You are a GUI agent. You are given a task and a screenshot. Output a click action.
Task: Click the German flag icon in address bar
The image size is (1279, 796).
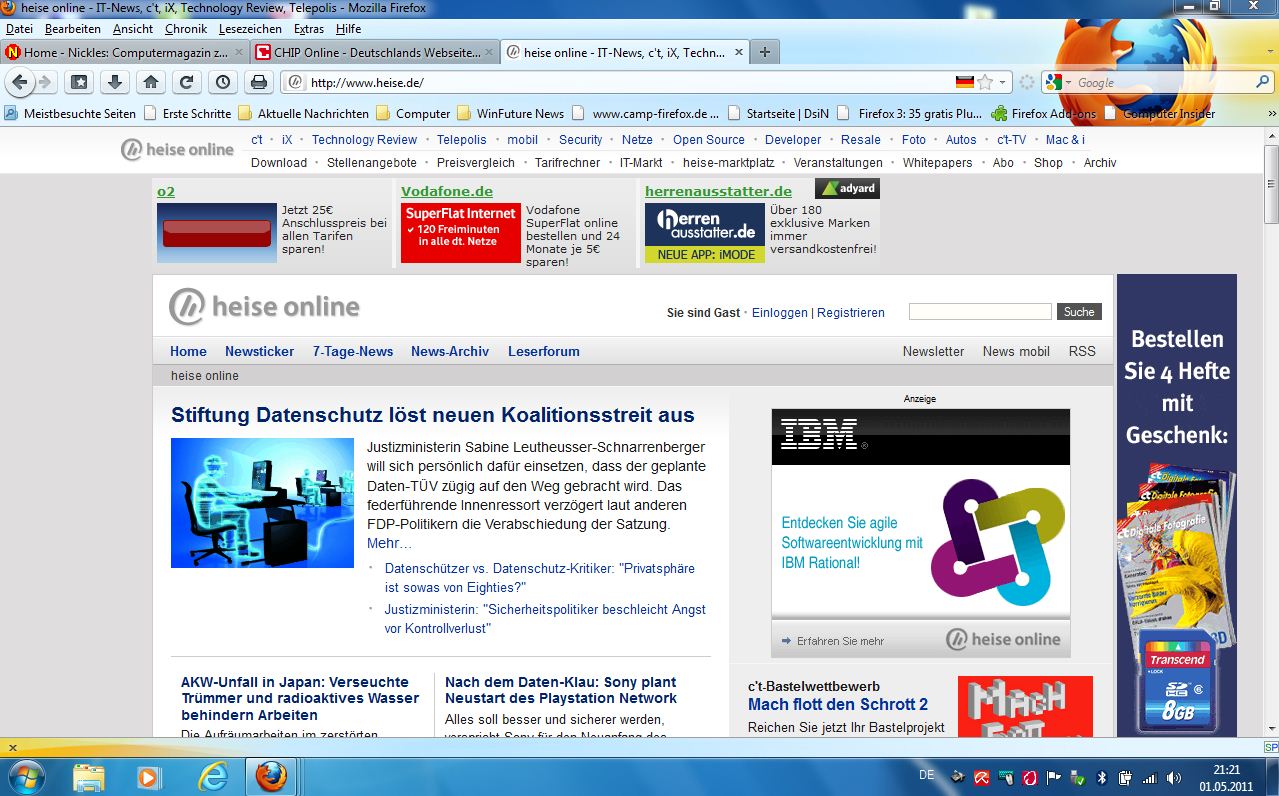(x=965, y=82)
